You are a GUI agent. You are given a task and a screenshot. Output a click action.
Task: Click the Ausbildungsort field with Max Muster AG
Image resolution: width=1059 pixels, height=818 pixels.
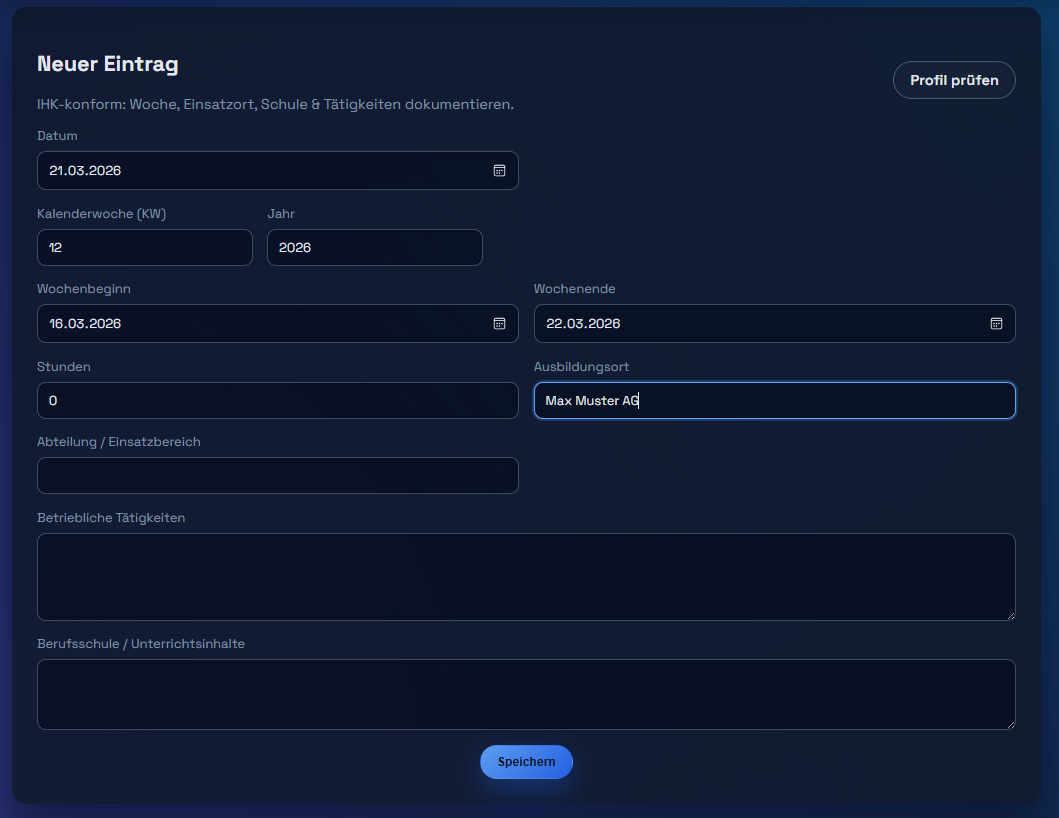coord(774,401)
